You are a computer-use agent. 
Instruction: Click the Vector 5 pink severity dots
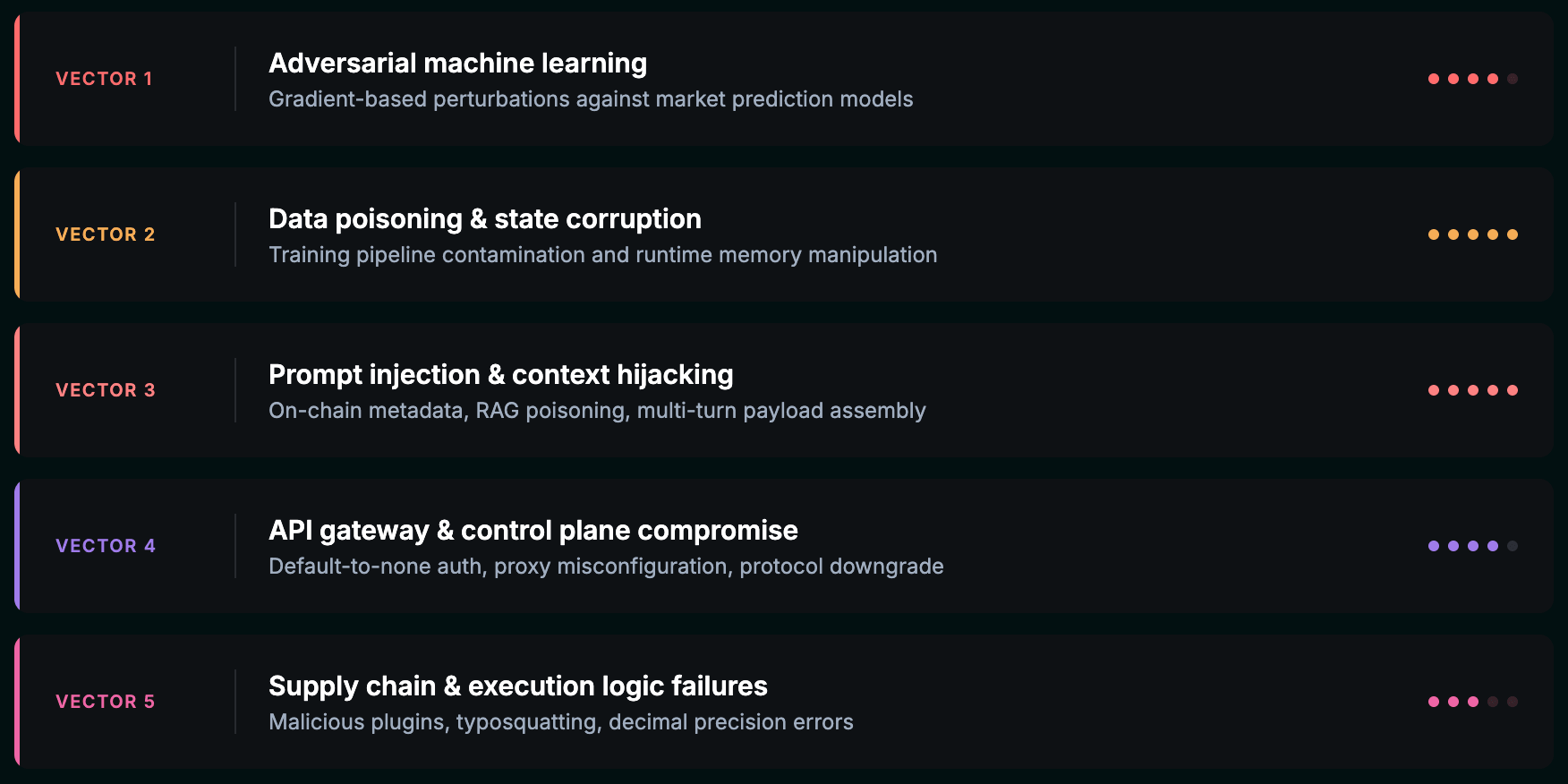point(1472,702)
